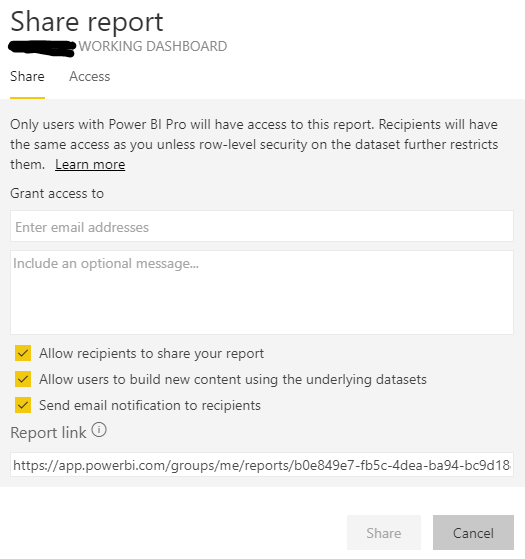Screen dimensions: 525x559
Task: Click the info icon beside Report link
Action: coord(99,430)
